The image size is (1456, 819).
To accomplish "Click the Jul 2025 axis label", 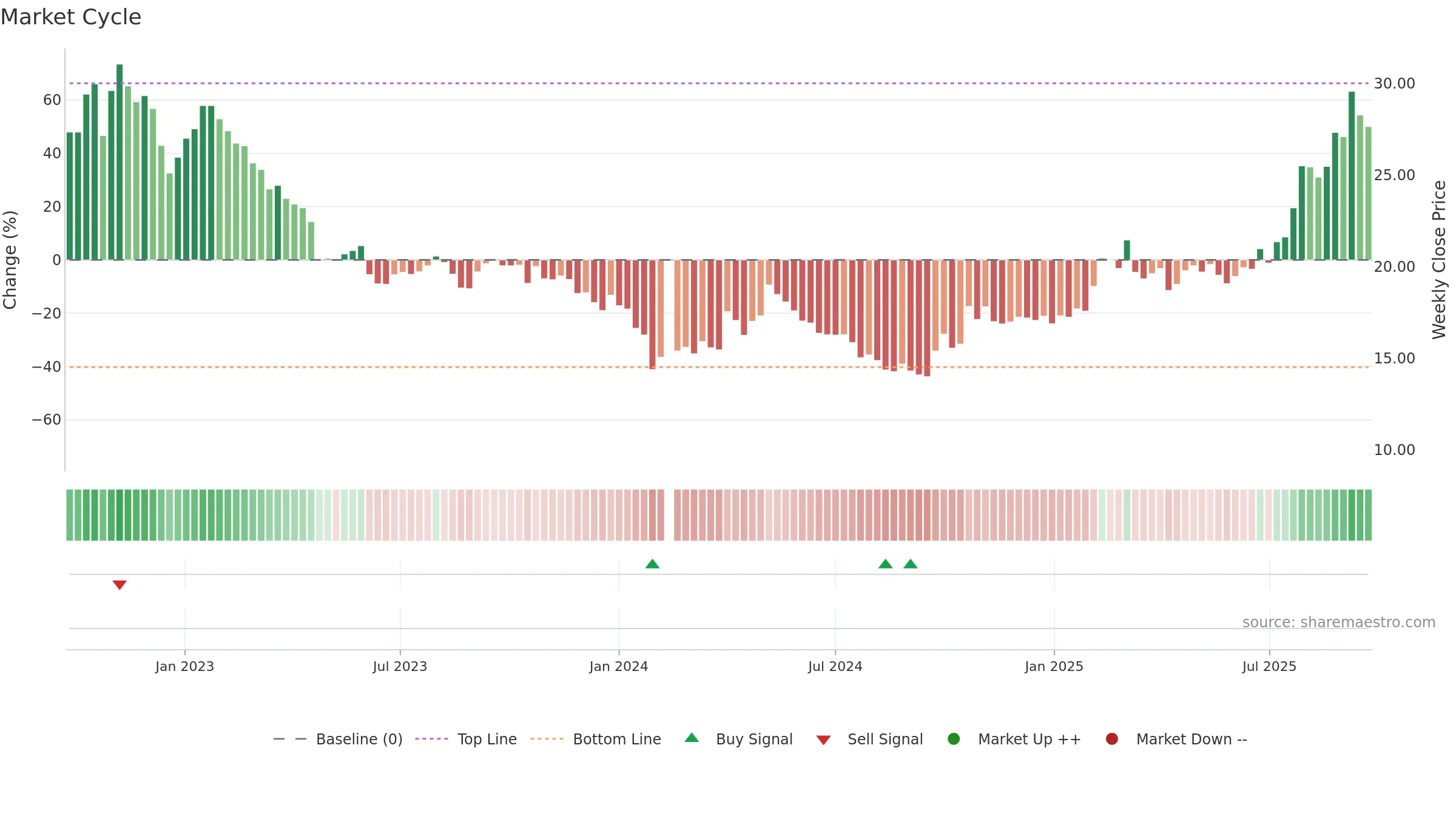I will [x=1269, y=666].
